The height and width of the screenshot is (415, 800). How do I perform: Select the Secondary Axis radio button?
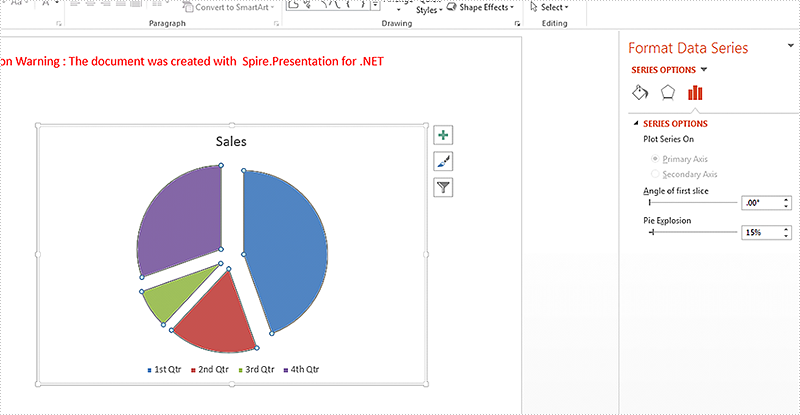pos(655,174)
